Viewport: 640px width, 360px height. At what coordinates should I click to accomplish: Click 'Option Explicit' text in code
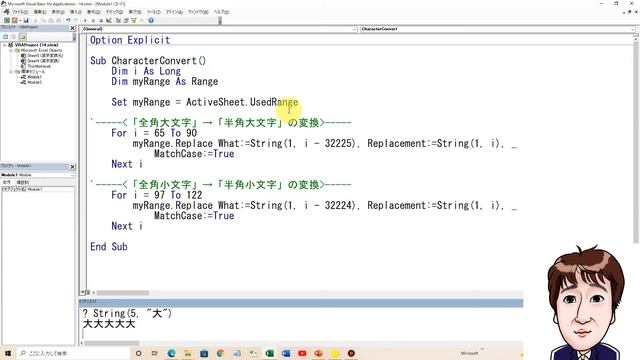point(130,40)
